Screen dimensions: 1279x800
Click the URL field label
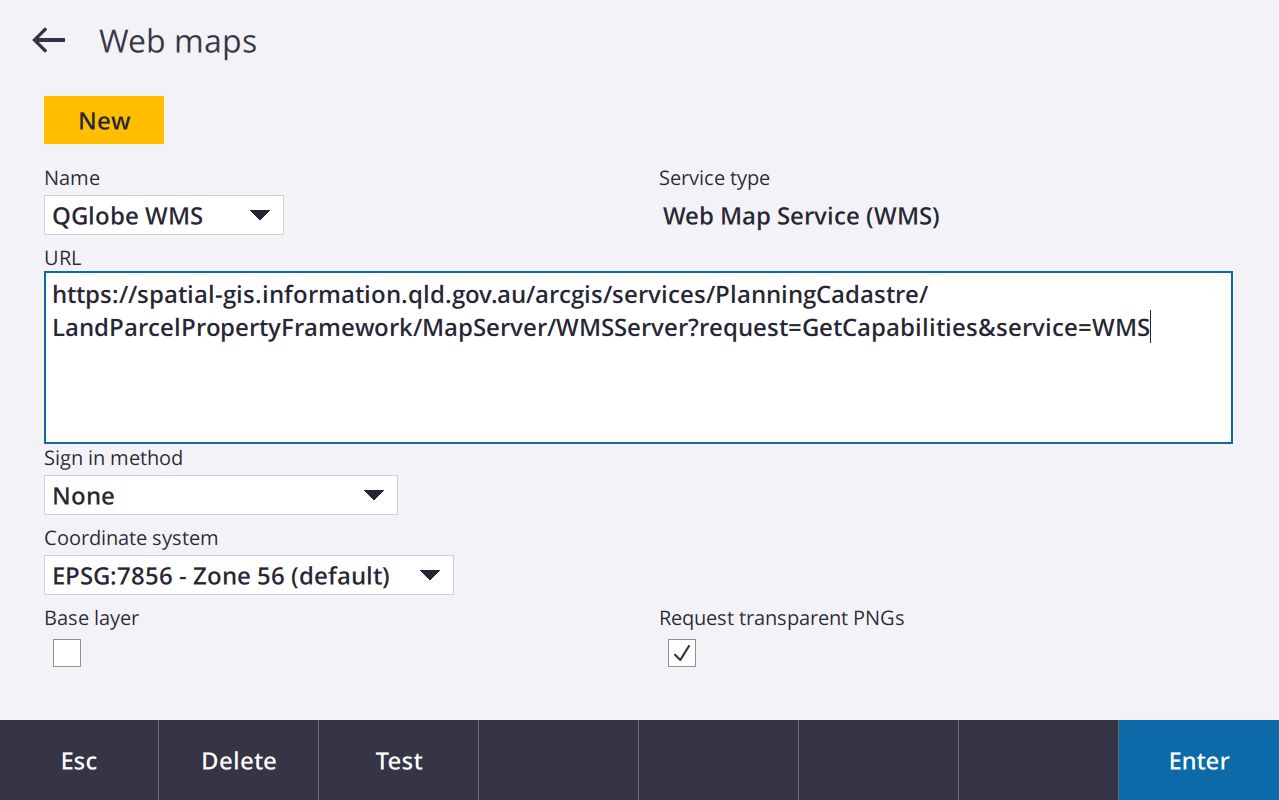pyautogui.click(x=63, y=258)
